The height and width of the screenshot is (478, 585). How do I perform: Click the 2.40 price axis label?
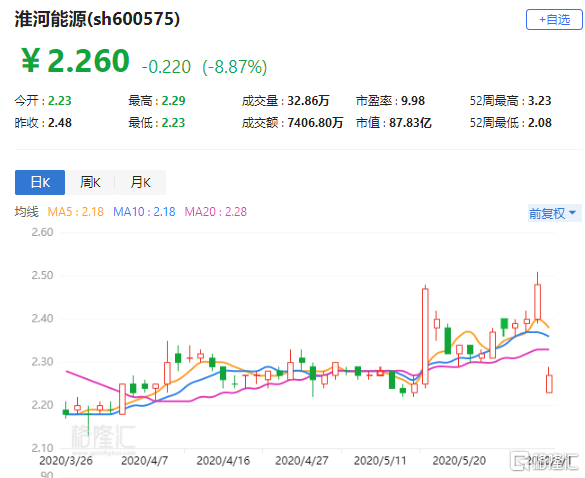click(42, 319)
